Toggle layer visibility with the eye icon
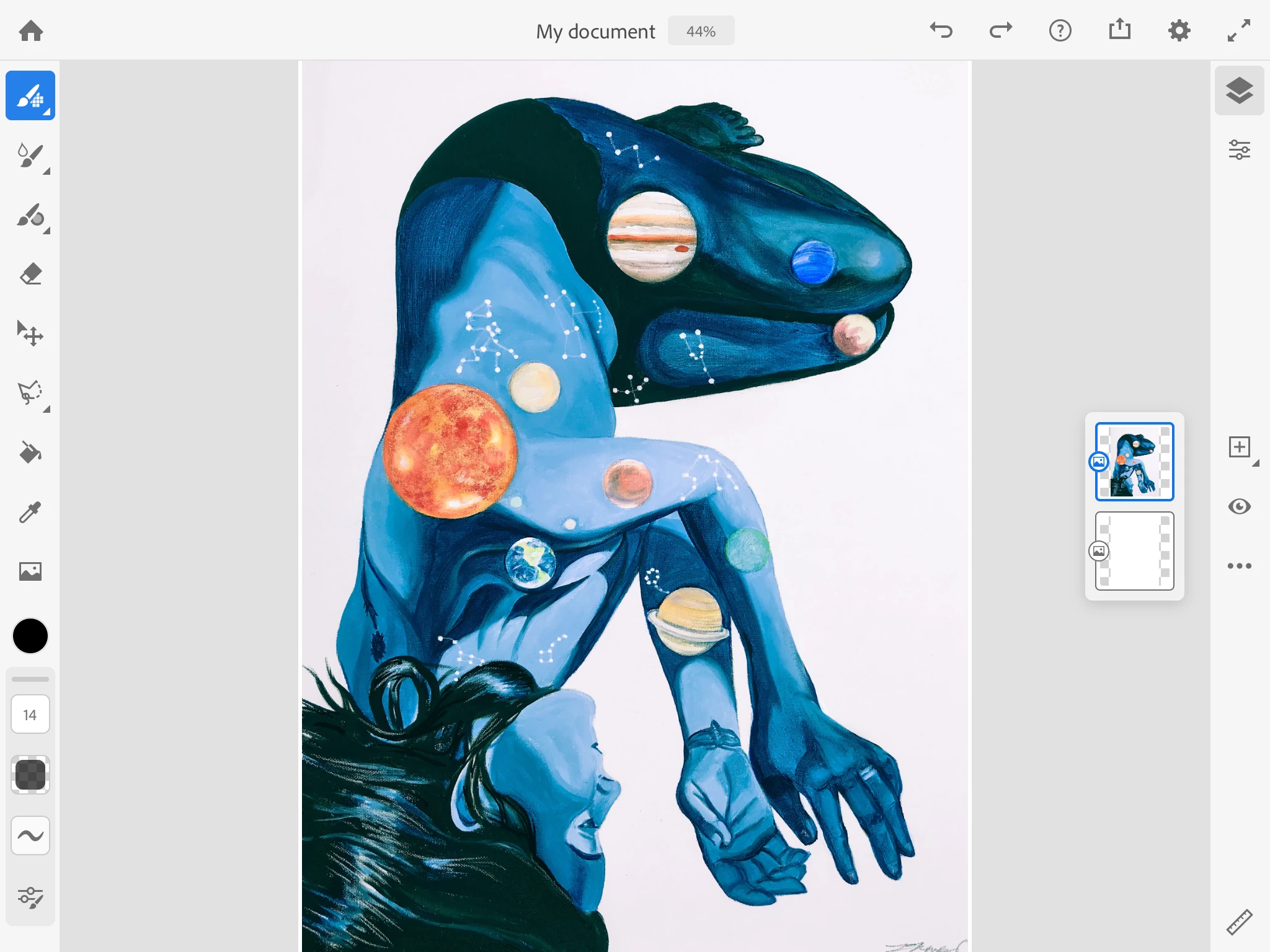The image size is (1270, 952). [x=1239, y=506]
